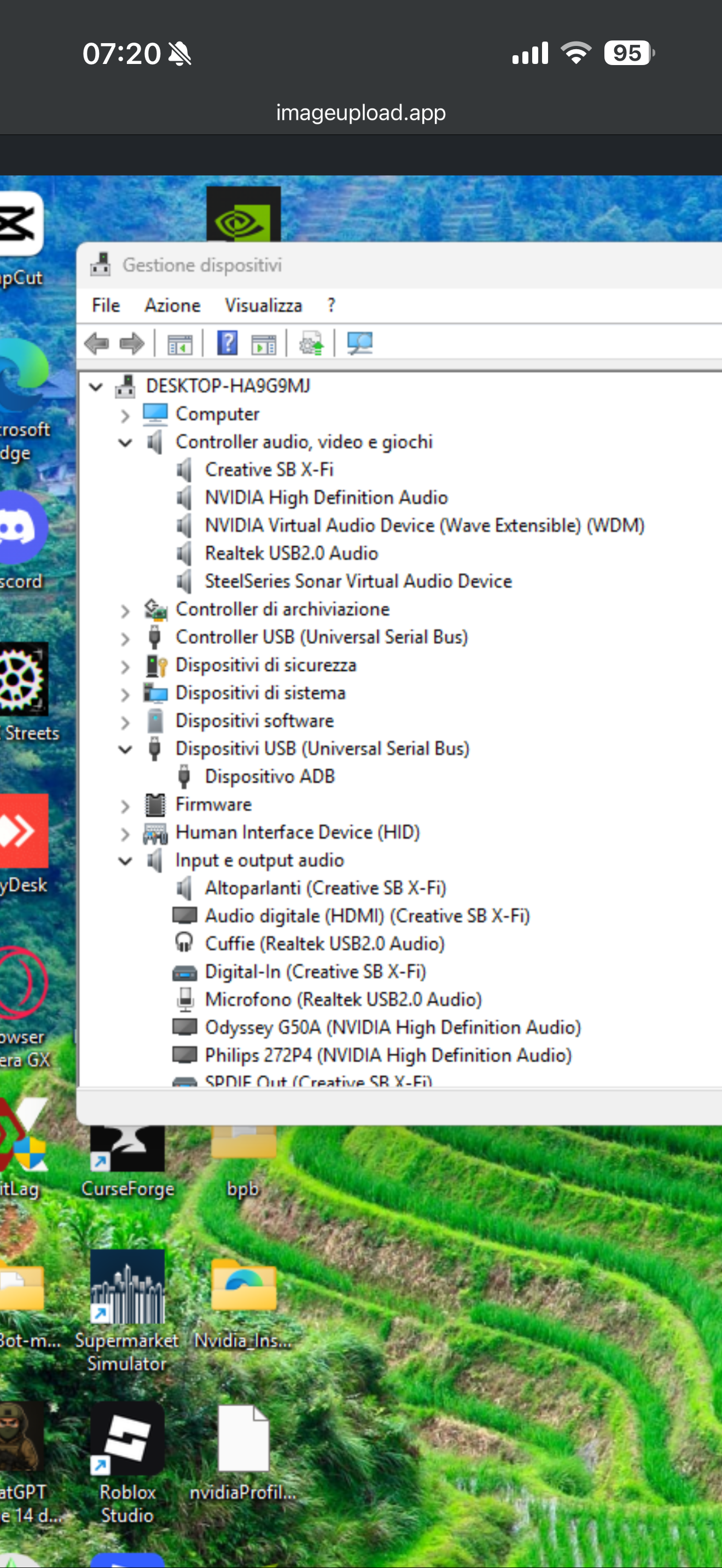Expand Human Interface Device (HID)

click(125, 834)
